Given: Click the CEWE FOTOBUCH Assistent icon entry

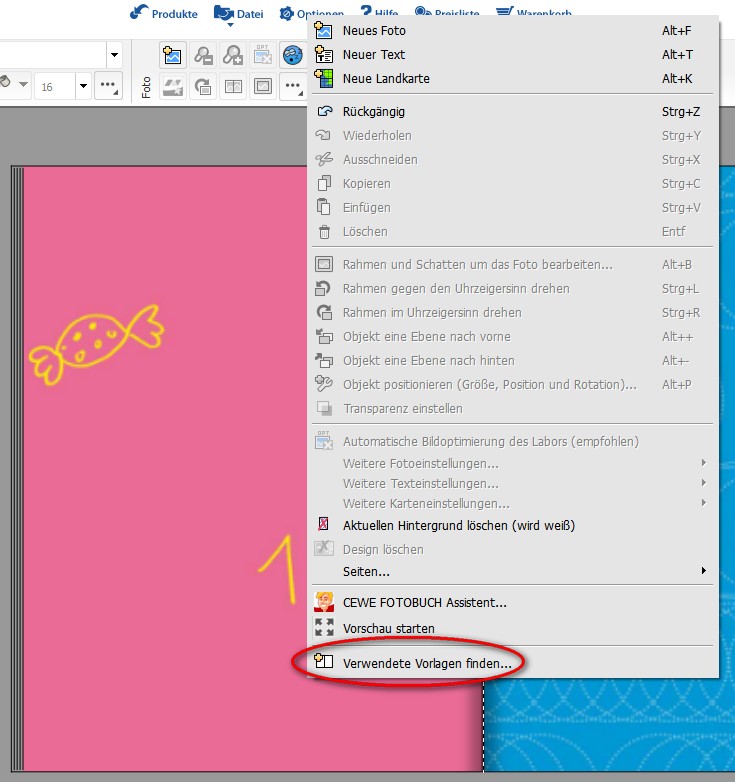Looking at the screenshot, I should tap(424, 602).
